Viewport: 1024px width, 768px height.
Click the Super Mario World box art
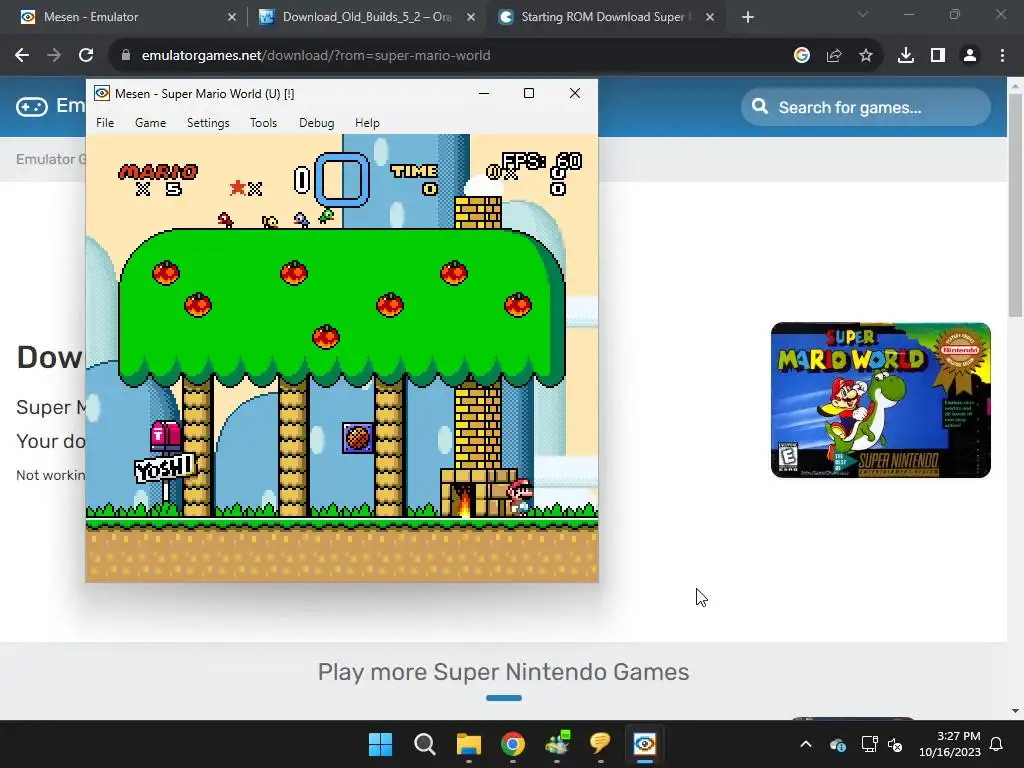click(x=880, y=400)
